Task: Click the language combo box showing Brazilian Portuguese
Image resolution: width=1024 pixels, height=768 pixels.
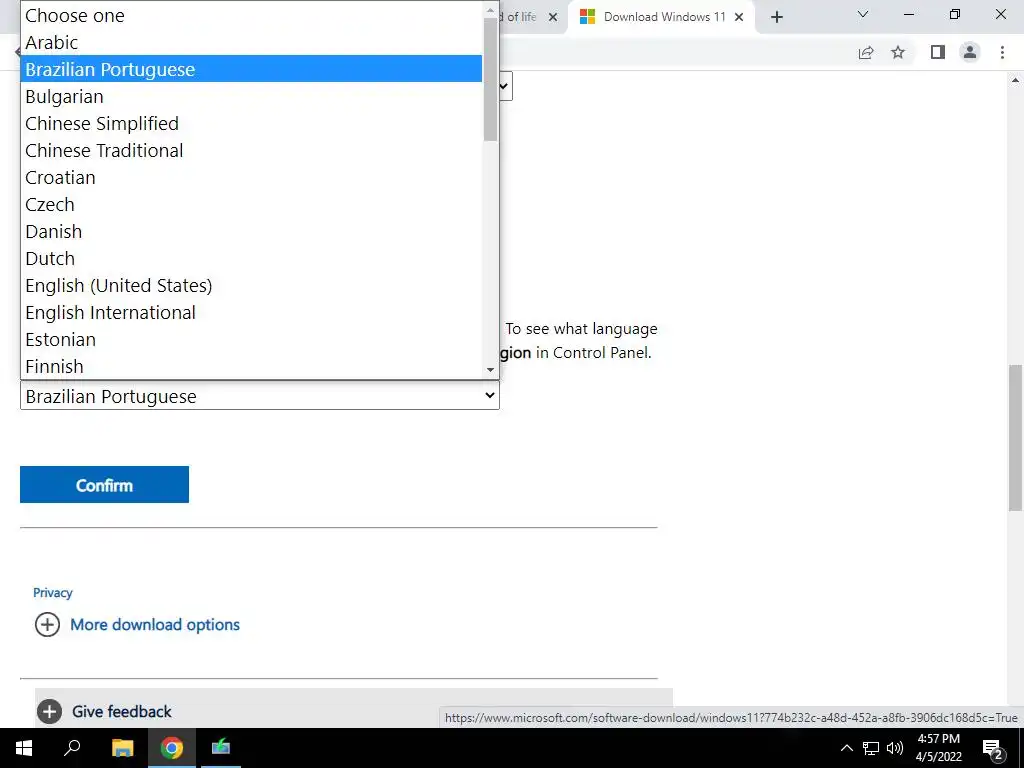Action: (260, 396)
